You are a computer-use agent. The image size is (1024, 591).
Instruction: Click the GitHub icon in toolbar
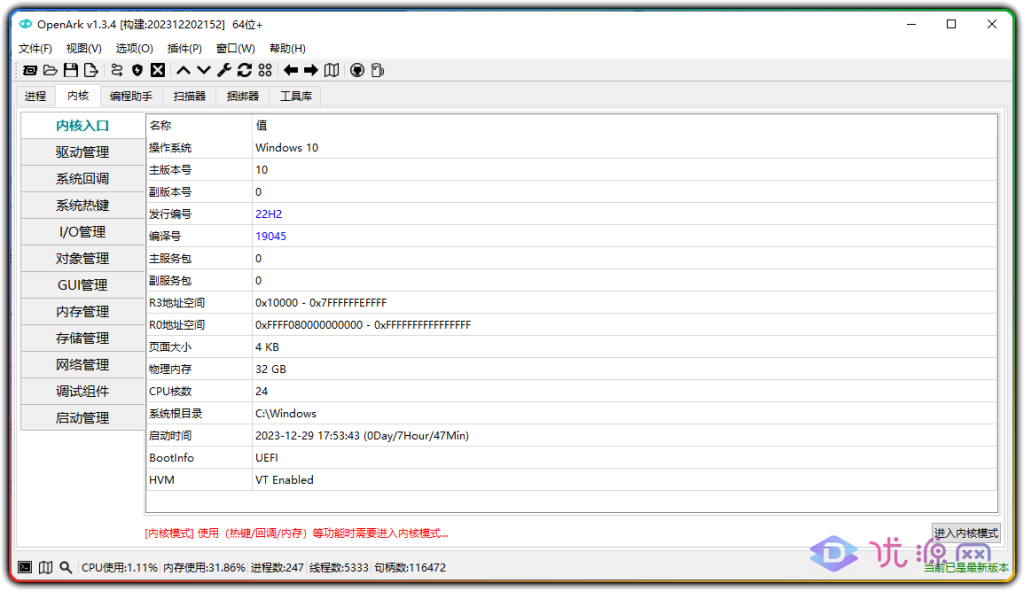(357, 70)
